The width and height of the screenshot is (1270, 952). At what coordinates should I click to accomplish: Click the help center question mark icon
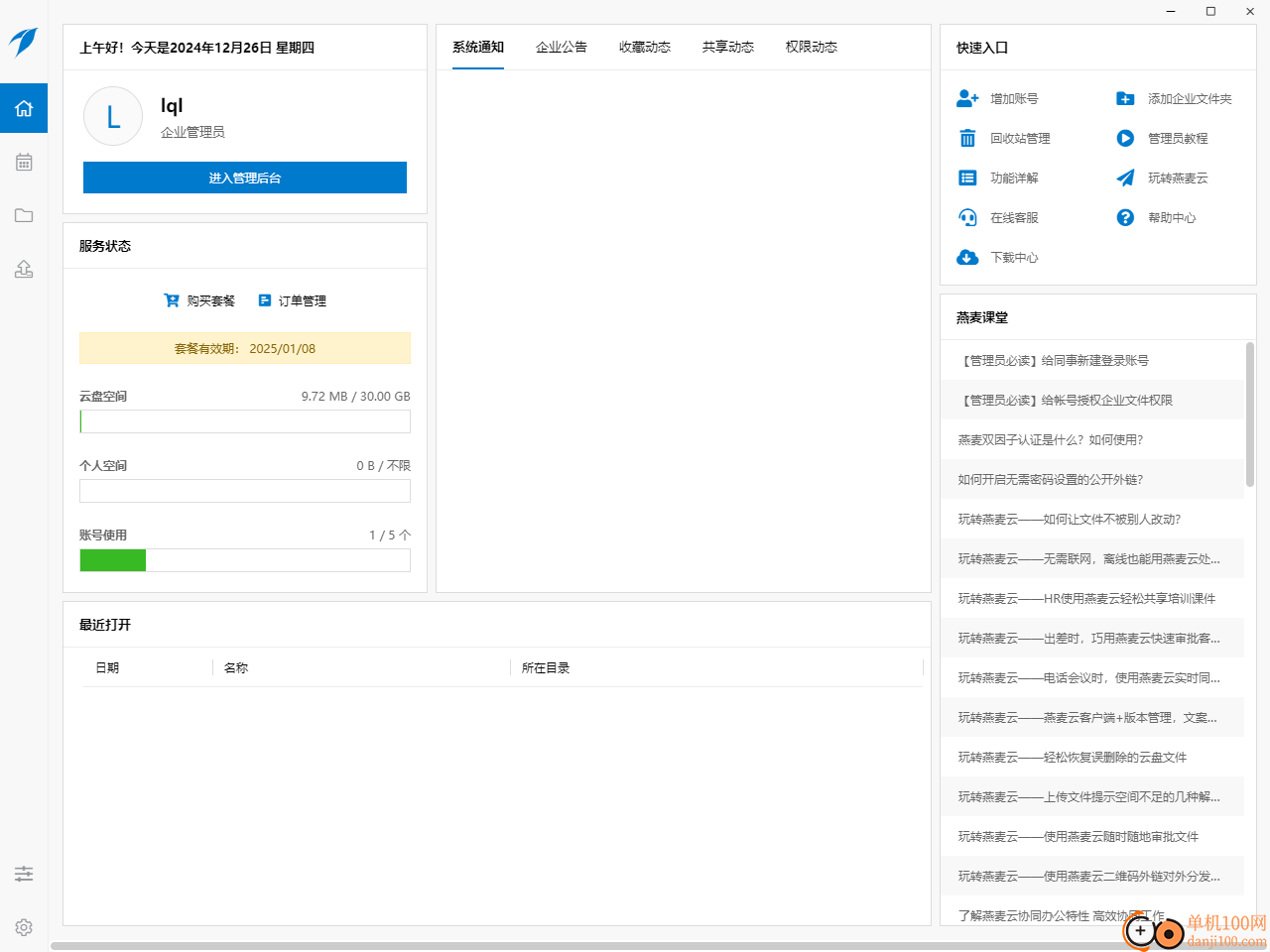pos(1125,217)
